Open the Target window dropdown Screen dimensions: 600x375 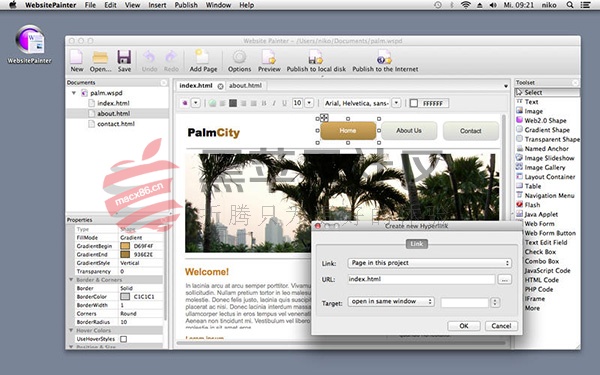pos(391,302)
